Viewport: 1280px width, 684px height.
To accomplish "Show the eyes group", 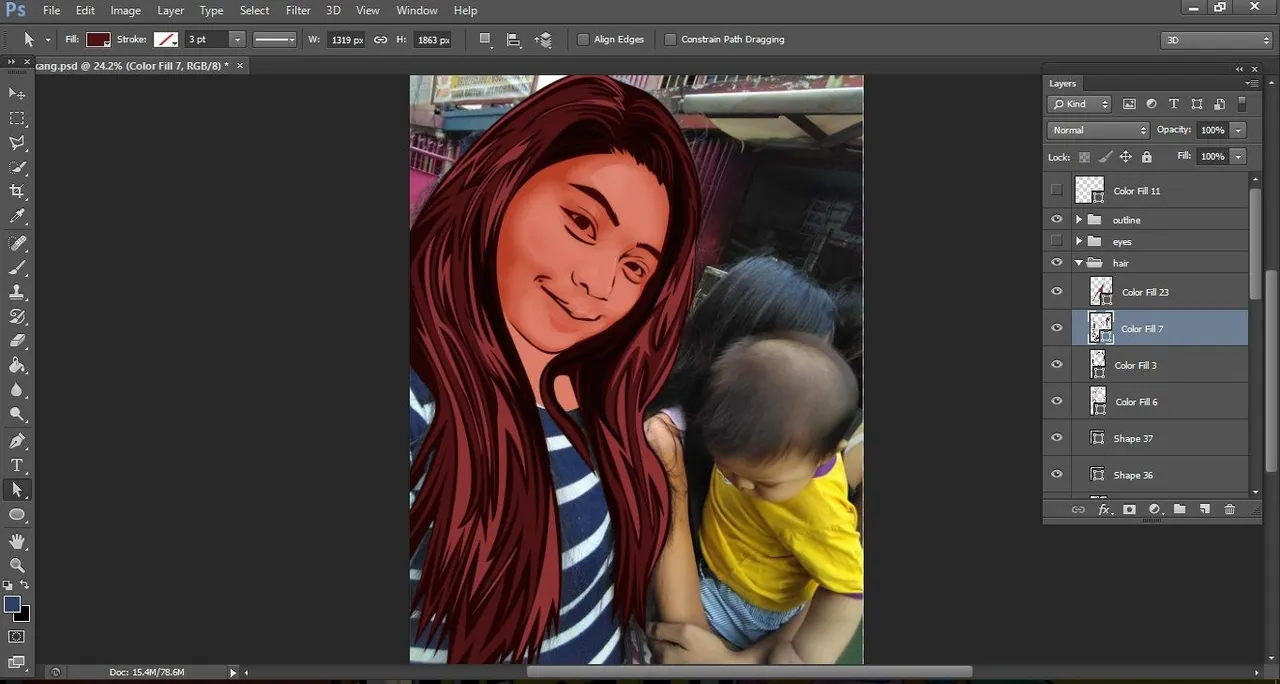I will [1056, 241].
